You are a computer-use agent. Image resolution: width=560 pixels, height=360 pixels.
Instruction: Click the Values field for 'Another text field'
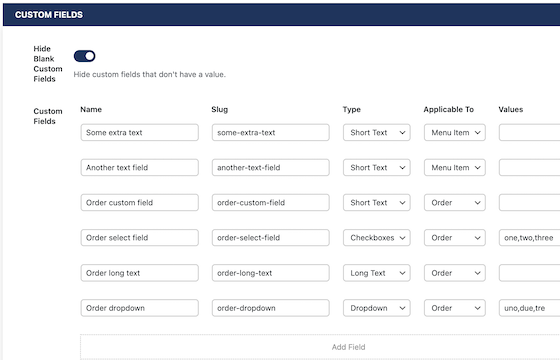pyautogui.click(x=530, y=168)
